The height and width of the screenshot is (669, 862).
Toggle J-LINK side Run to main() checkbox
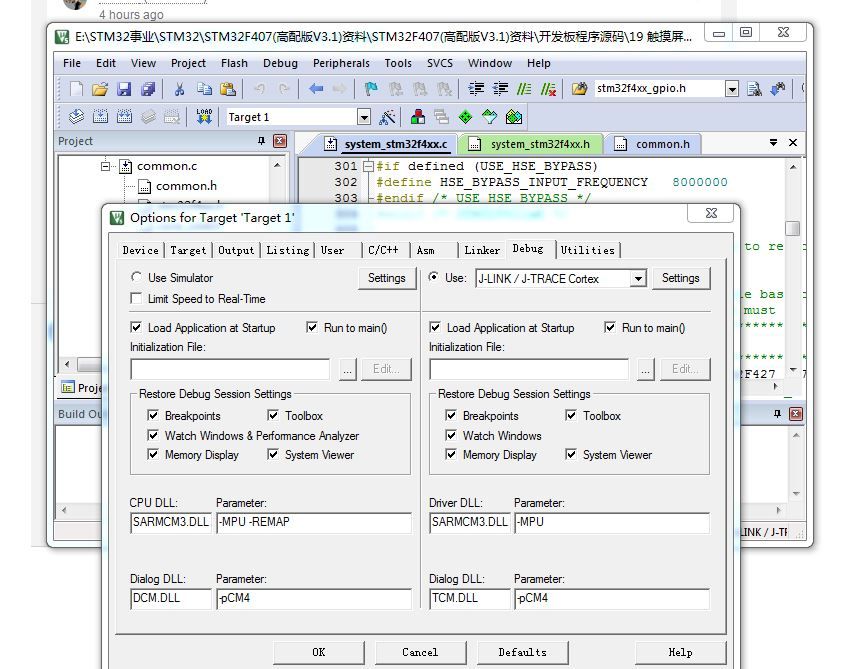pyautogui.click(x=610, y=327)
